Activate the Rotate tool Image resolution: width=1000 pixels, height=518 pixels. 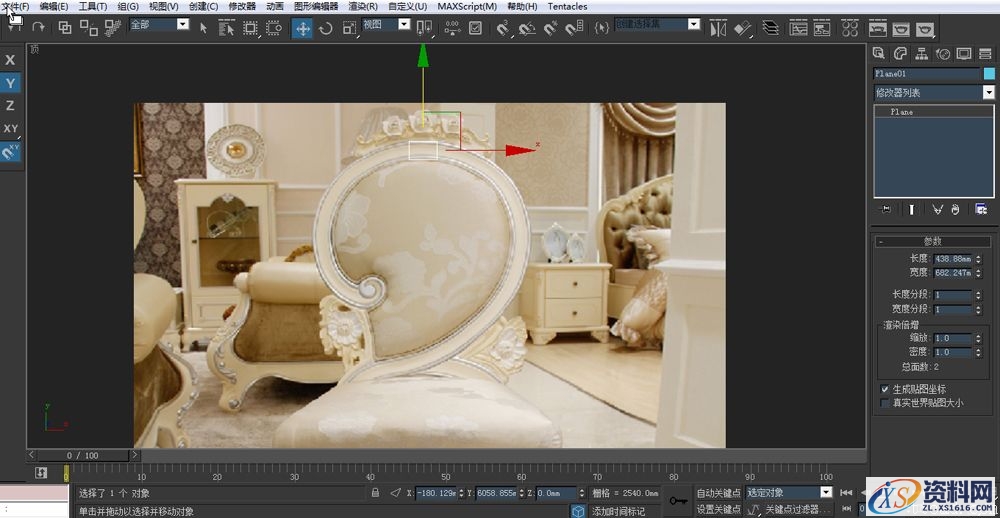point(326,28)
